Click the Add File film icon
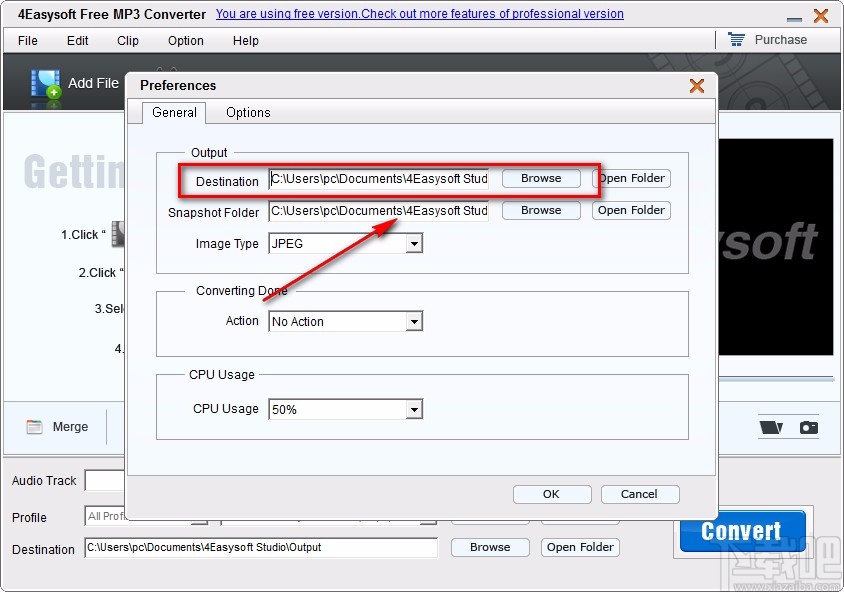The height and width of the screenshot is (592, 844). tap(45, 84)
